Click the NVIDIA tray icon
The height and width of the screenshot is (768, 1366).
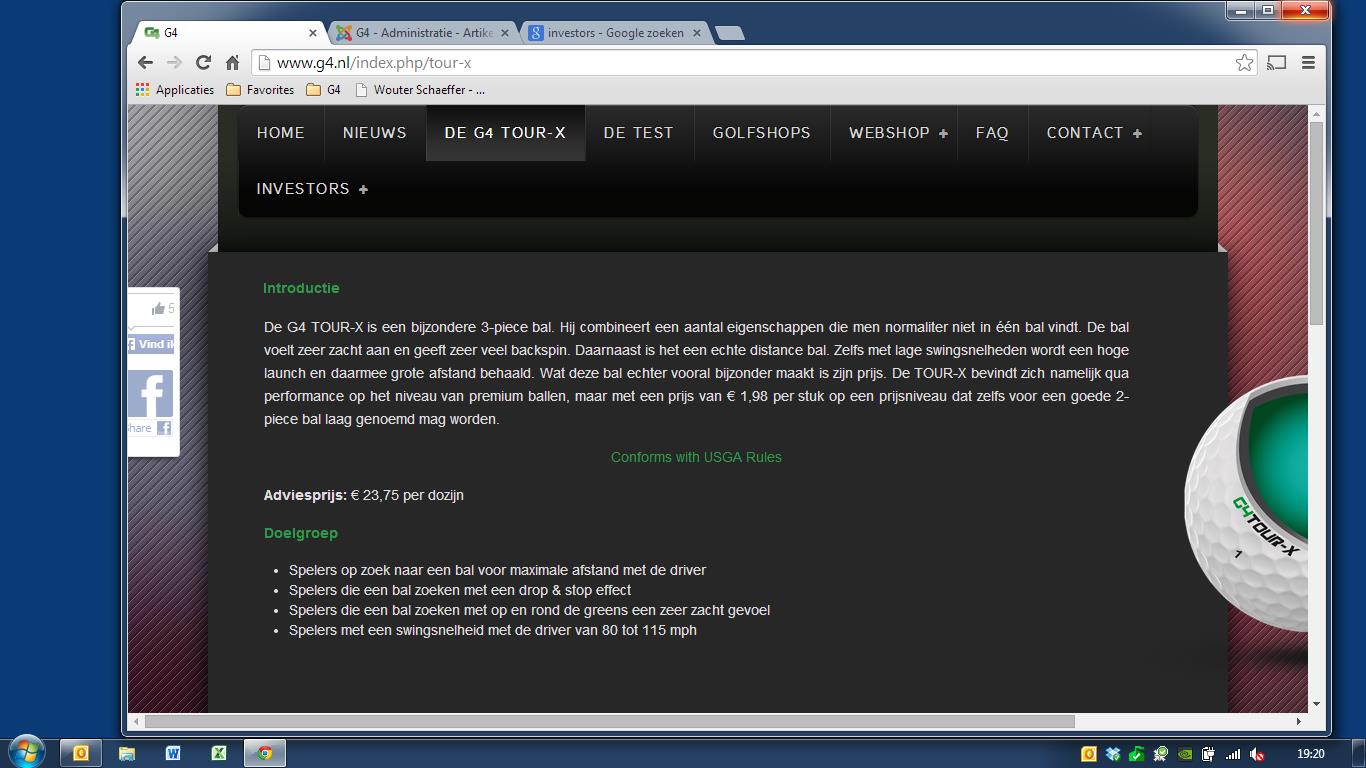click(x=1185, y=754)
